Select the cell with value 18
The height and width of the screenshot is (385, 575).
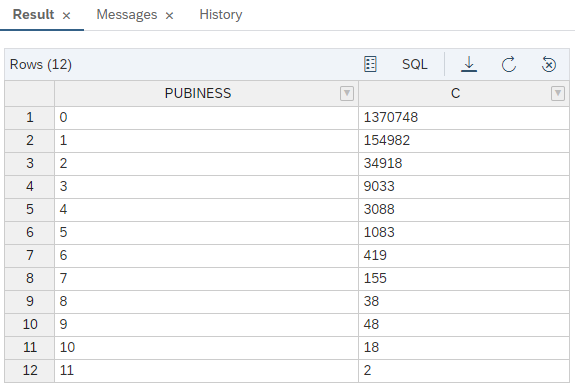(464, 348)
